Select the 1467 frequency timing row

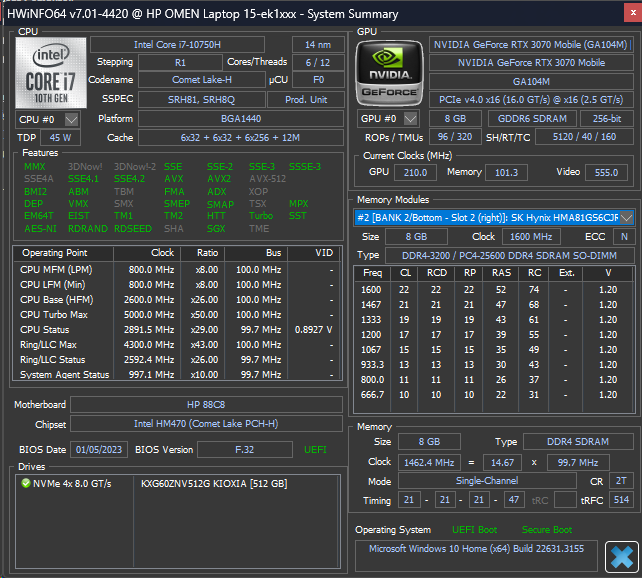(494, 305)
